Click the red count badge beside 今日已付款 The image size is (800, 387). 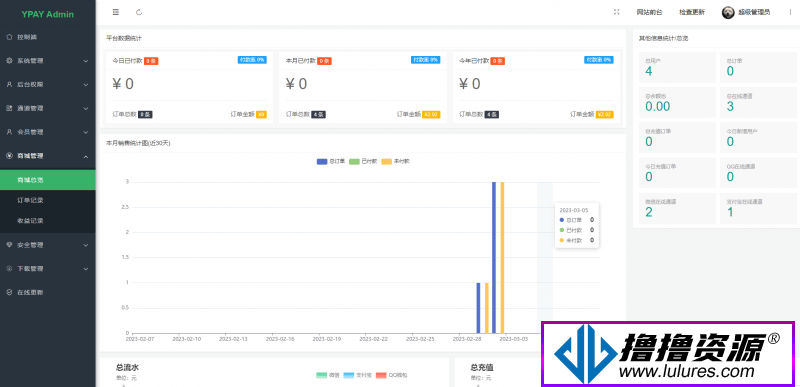[151, 61]
